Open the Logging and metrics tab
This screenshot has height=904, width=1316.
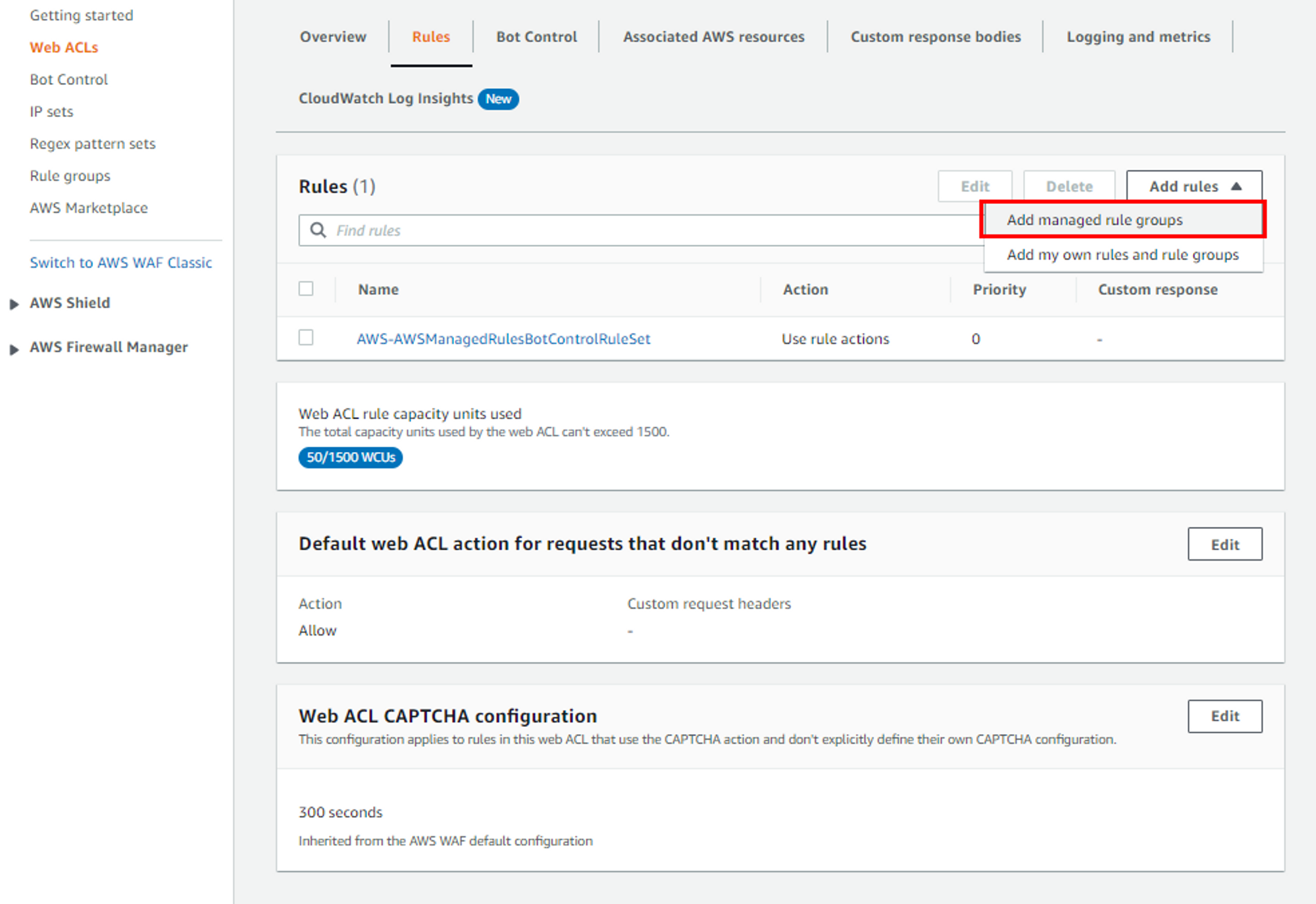point(1138,37)
